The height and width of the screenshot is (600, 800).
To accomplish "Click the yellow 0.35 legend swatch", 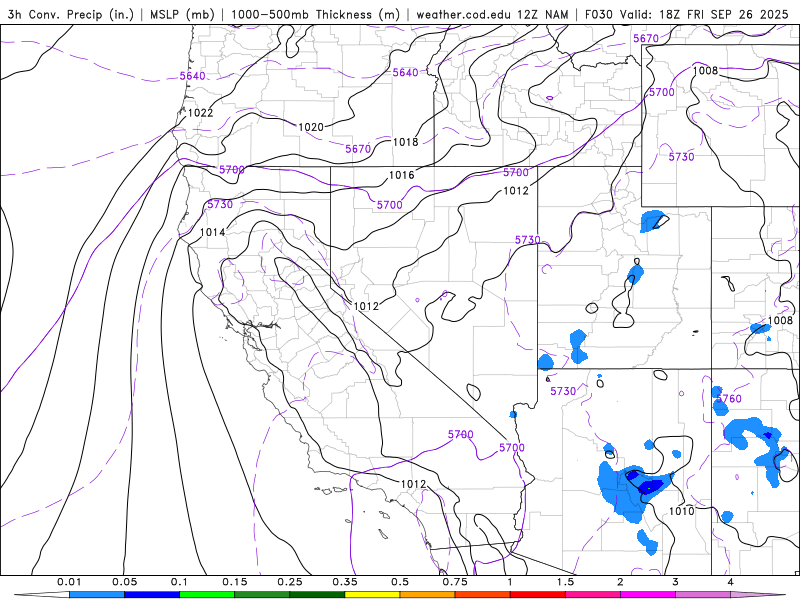I will tap(372, 595).
